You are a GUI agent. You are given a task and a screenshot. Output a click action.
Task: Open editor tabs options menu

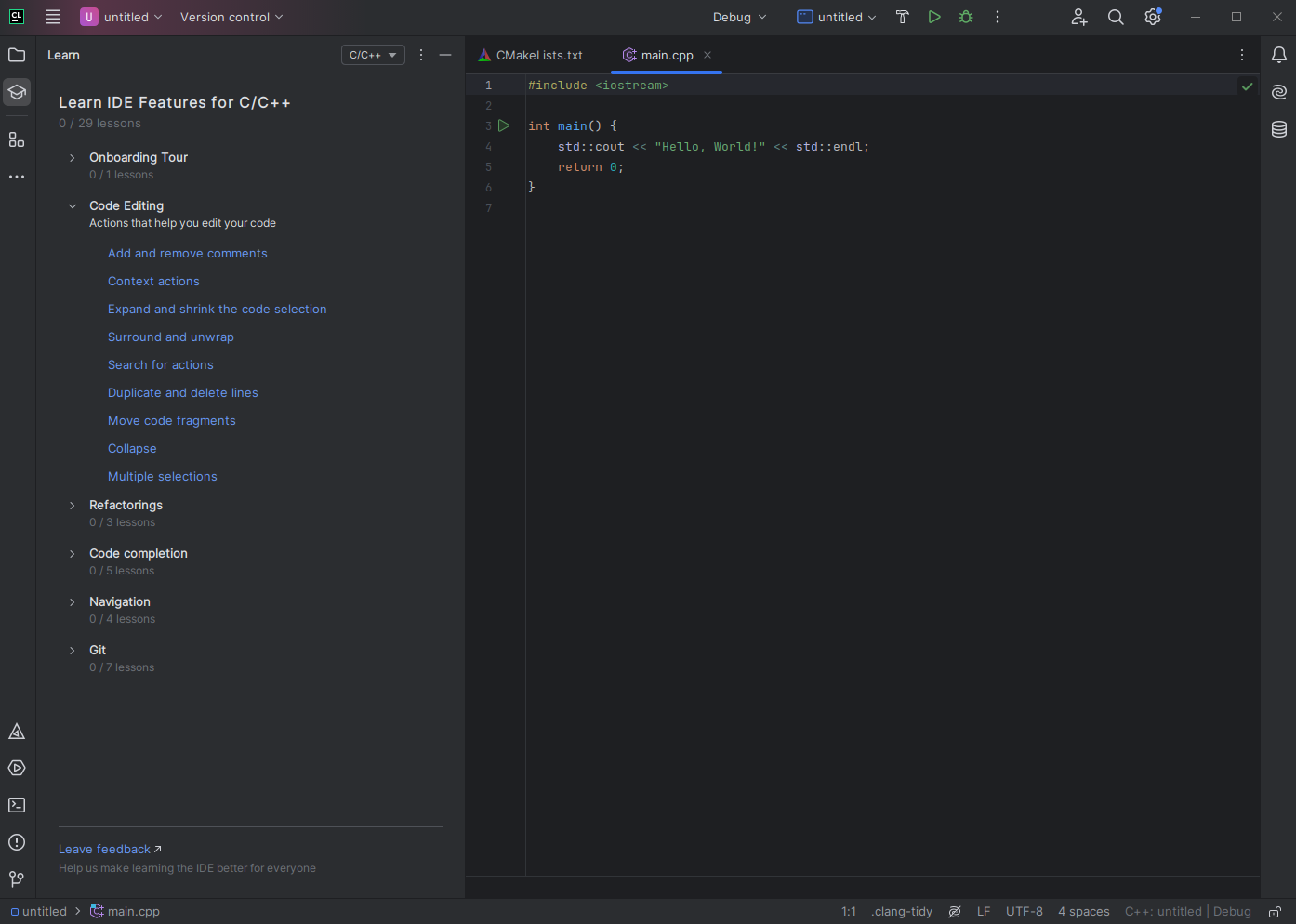click(1242, 55)
